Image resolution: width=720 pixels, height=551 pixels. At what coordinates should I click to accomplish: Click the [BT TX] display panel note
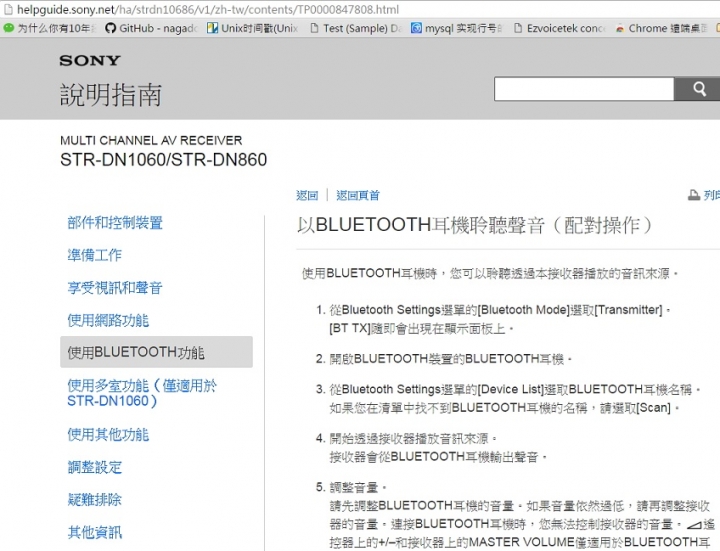pos(421,329)
